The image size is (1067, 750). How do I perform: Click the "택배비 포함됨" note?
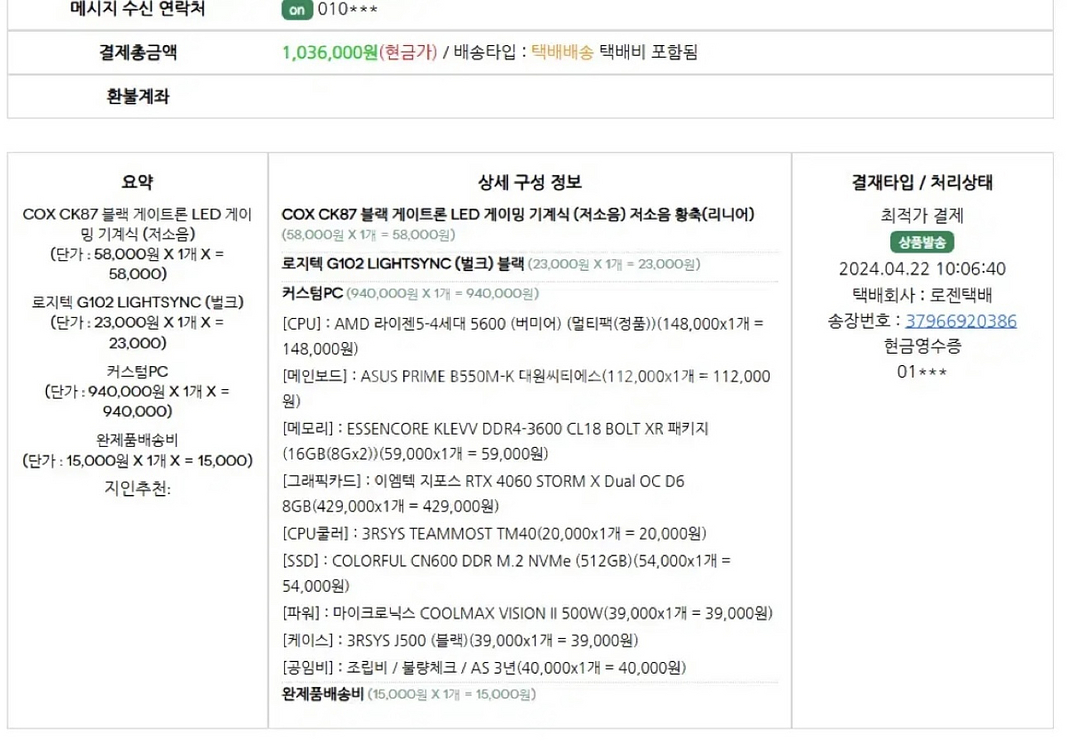(649, 52)
